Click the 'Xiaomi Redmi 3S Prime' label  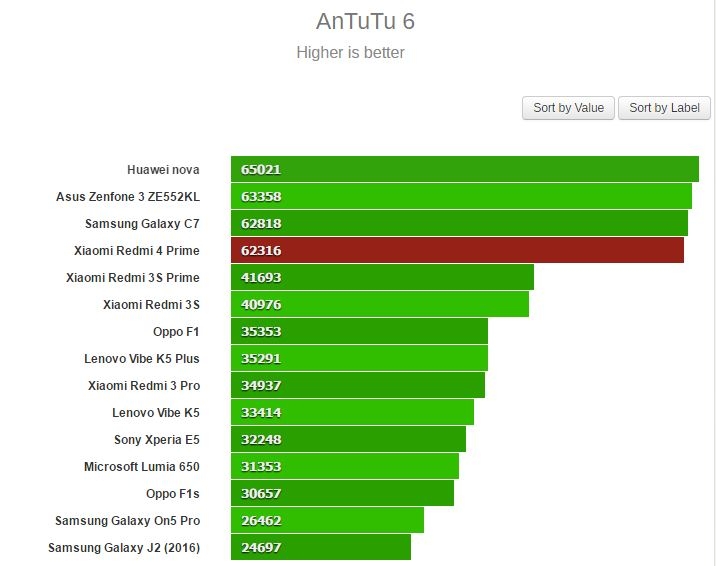[132, 278]
